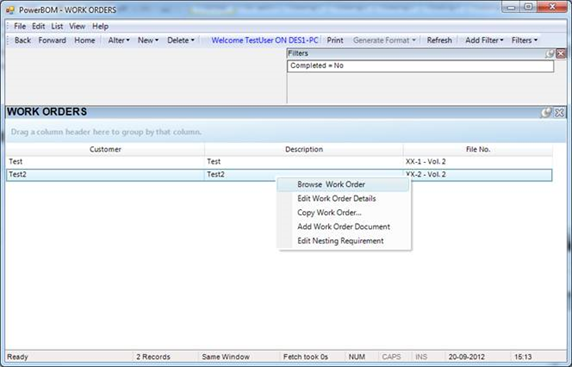
Task: Click the Print toolbar button
Action: click(335, 40)
